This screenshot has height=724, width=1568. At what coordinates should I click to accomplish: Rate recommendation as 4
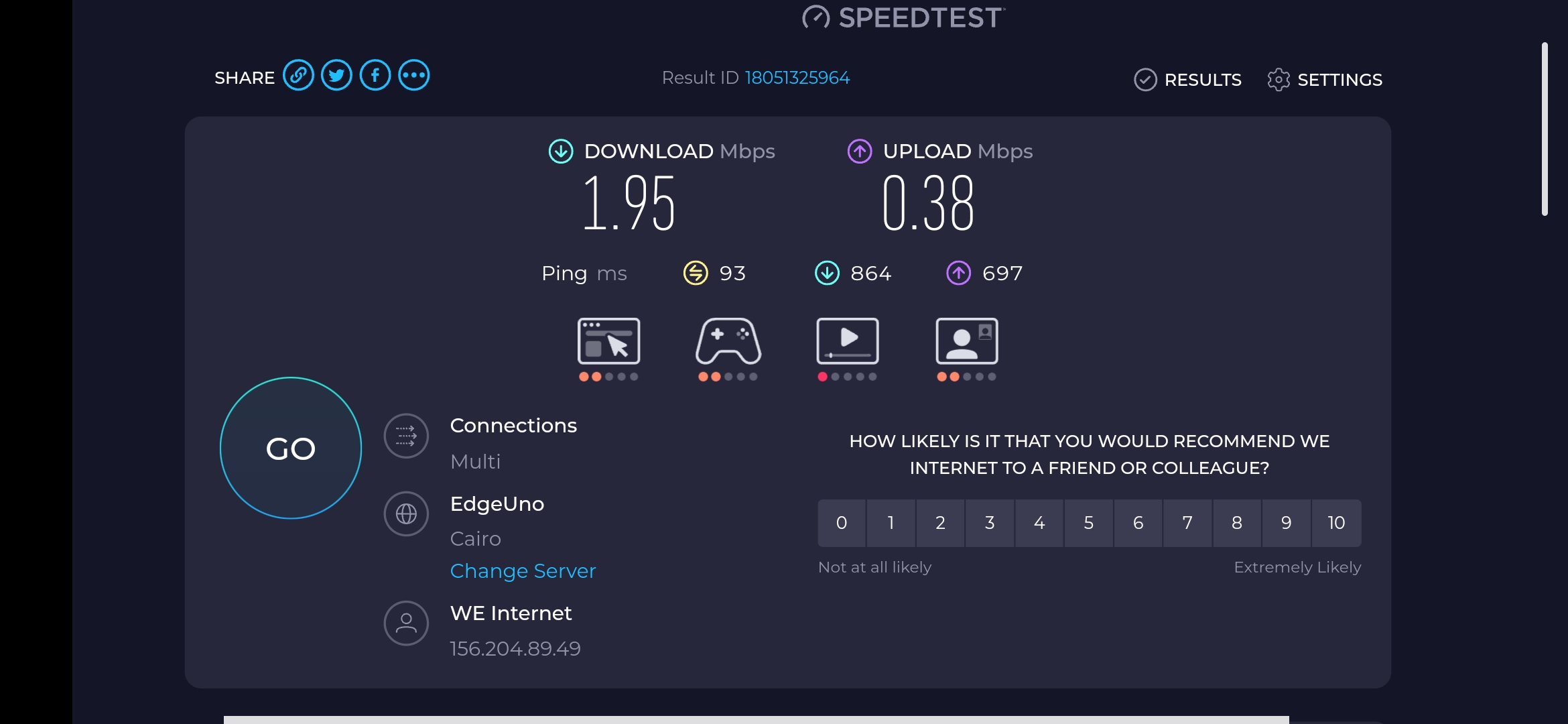pyautogui.click(x=1039, y=523)
